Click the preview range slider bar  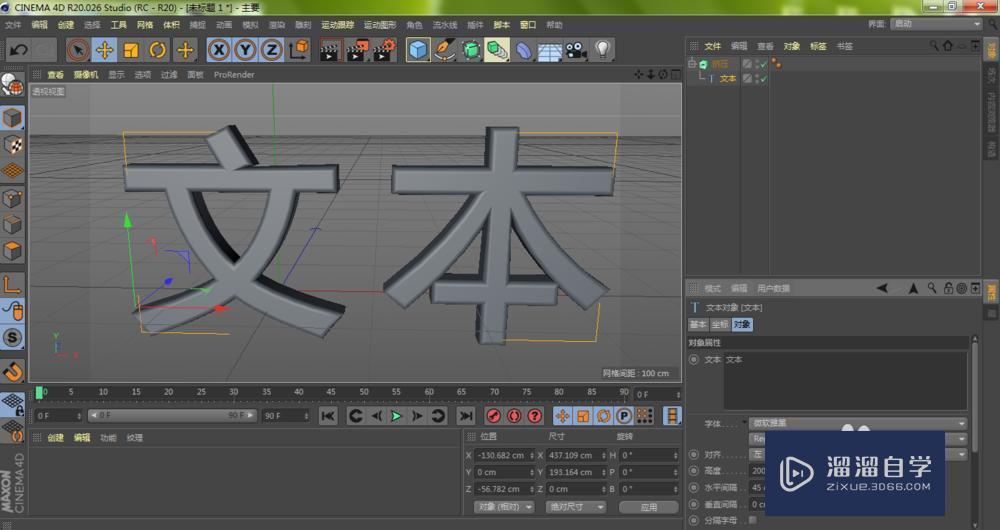172,415
